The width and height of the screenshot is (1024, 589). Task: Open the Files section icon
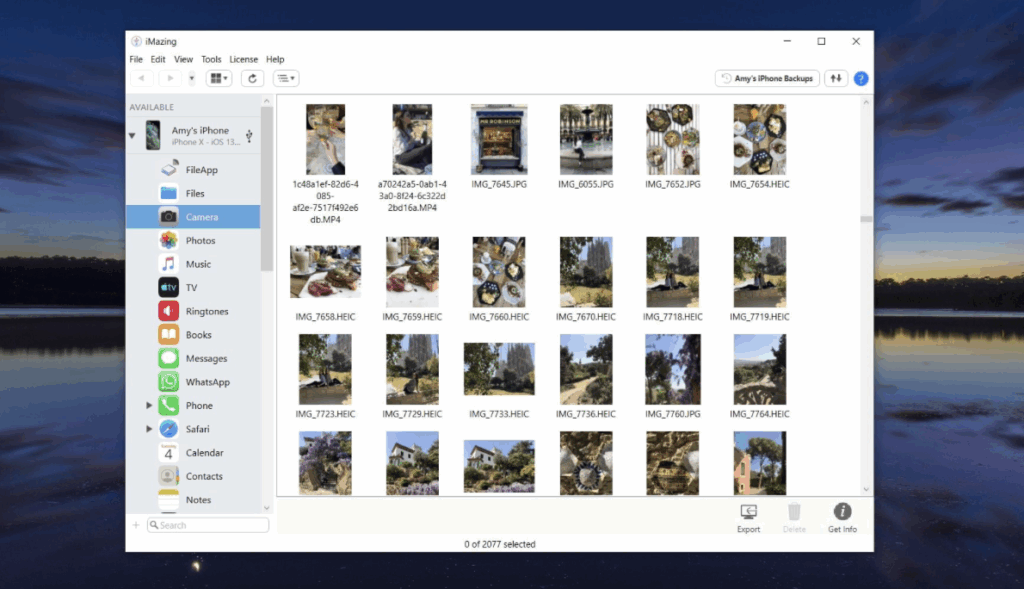pyautogui.click(x=168, y=193)
